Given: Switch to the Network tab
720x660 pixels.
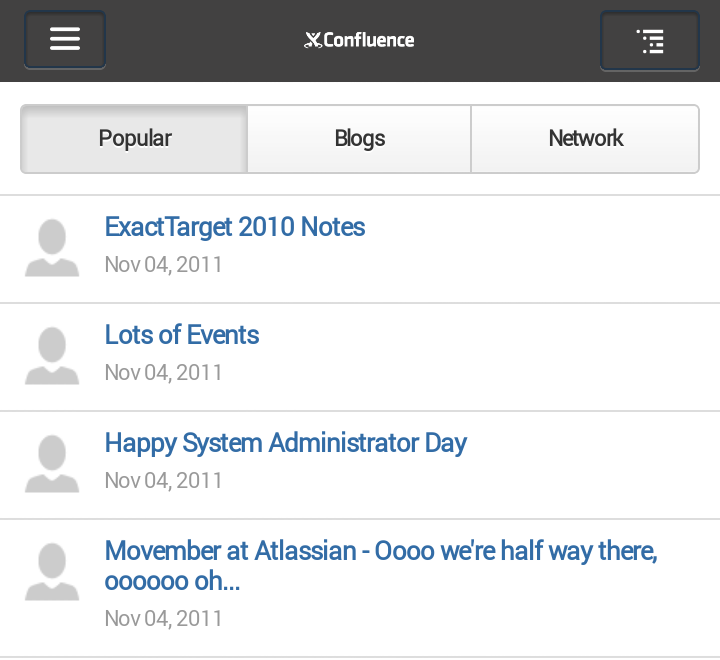Looking at the screenshot, I should coord(585,139).
